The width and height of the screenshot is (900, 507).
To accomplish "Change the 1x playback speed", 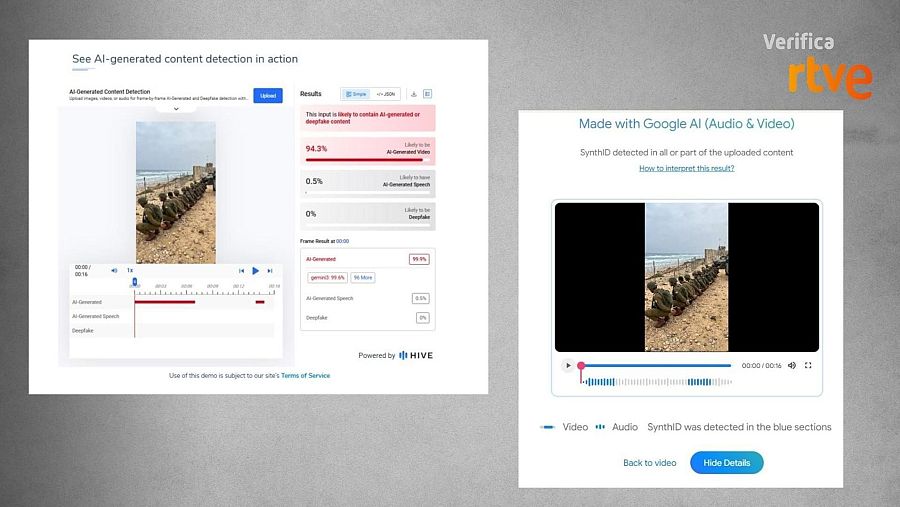I will [x=130, y=270].
